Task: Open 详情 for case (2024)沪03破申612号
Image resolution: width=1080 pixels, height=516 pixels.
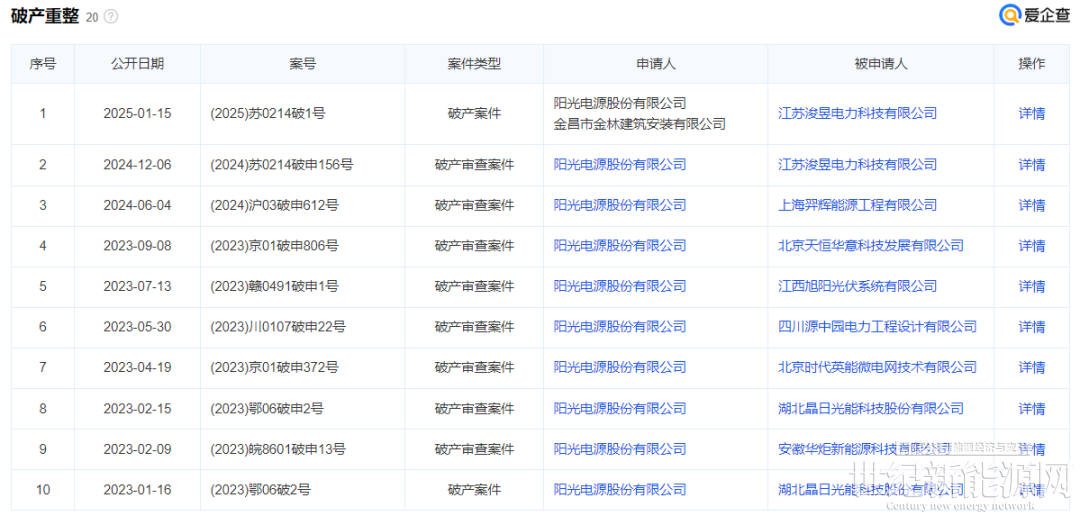Action: pyautogui.click(x=1031, y=205)
